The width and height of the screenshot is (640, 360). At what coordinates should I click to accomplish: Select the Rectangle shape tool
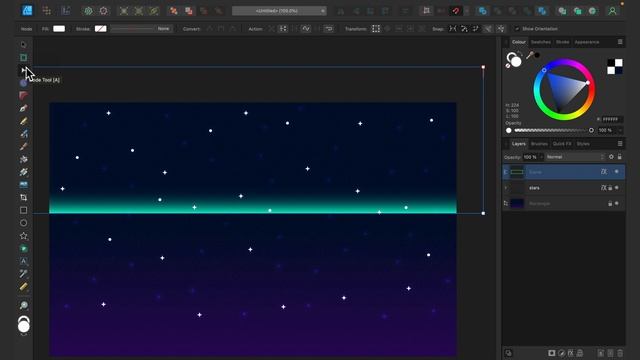(x=24, y=210)
